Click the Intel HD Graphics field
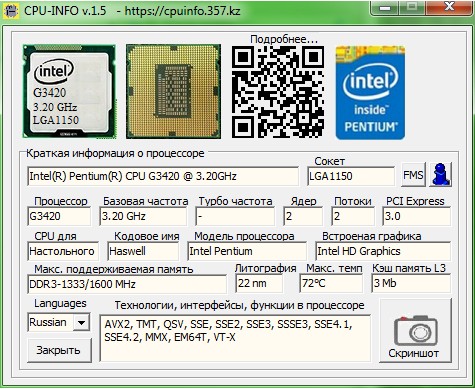 coord(383,251)
